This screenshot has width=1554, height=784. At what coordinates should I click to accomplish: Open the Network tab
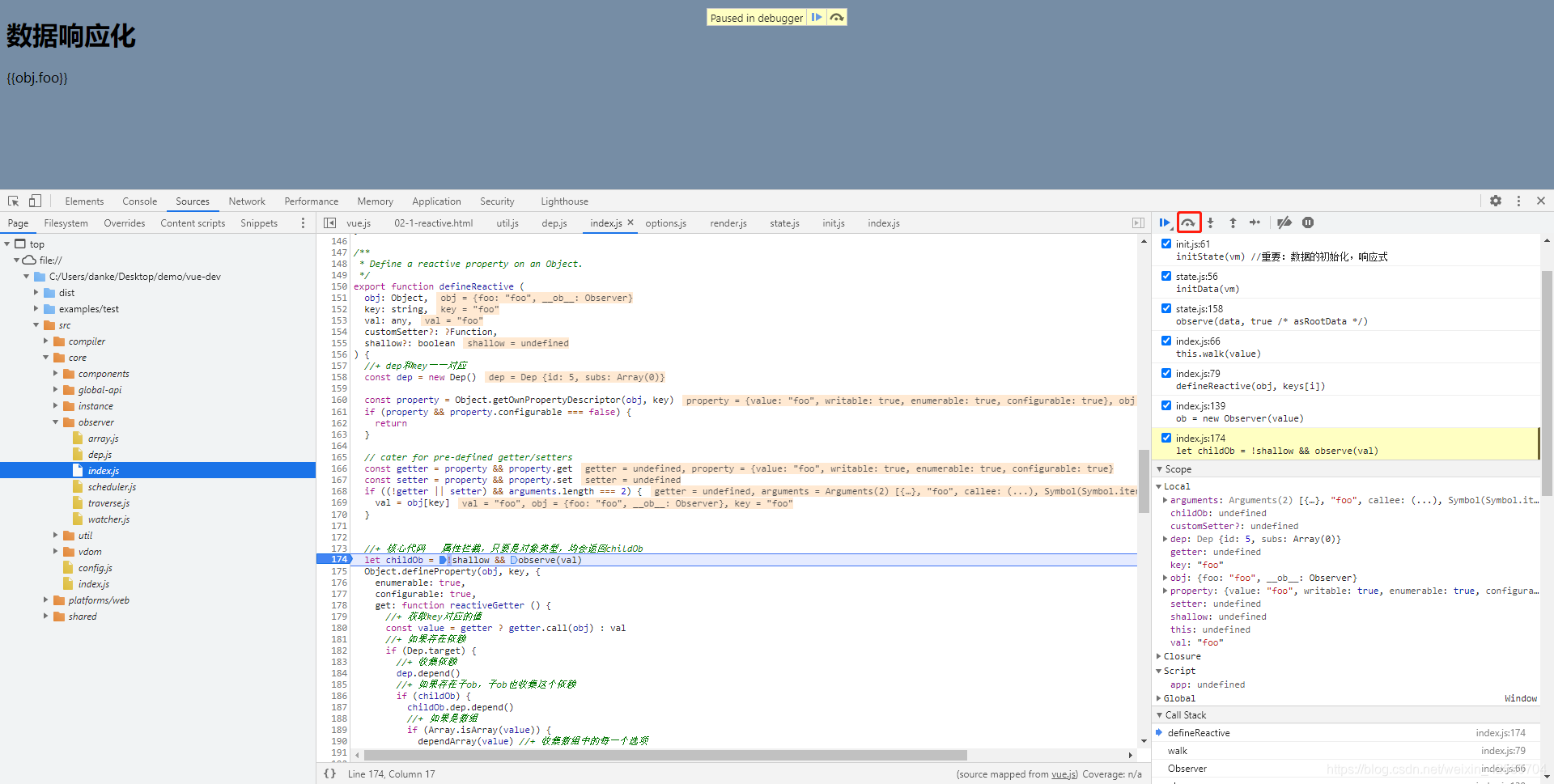[247, 201]
